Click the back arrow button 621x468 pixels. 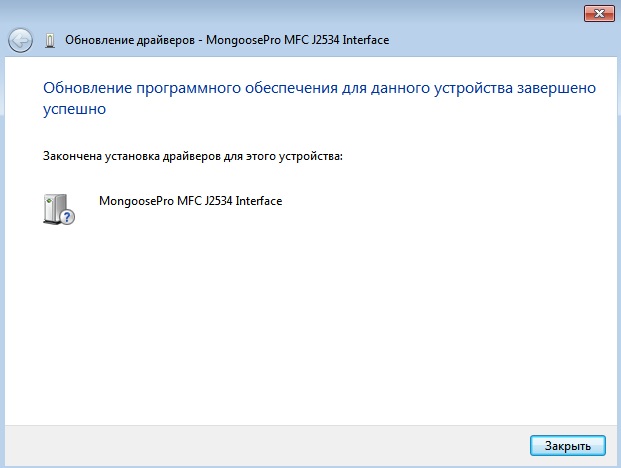[19, 40]
